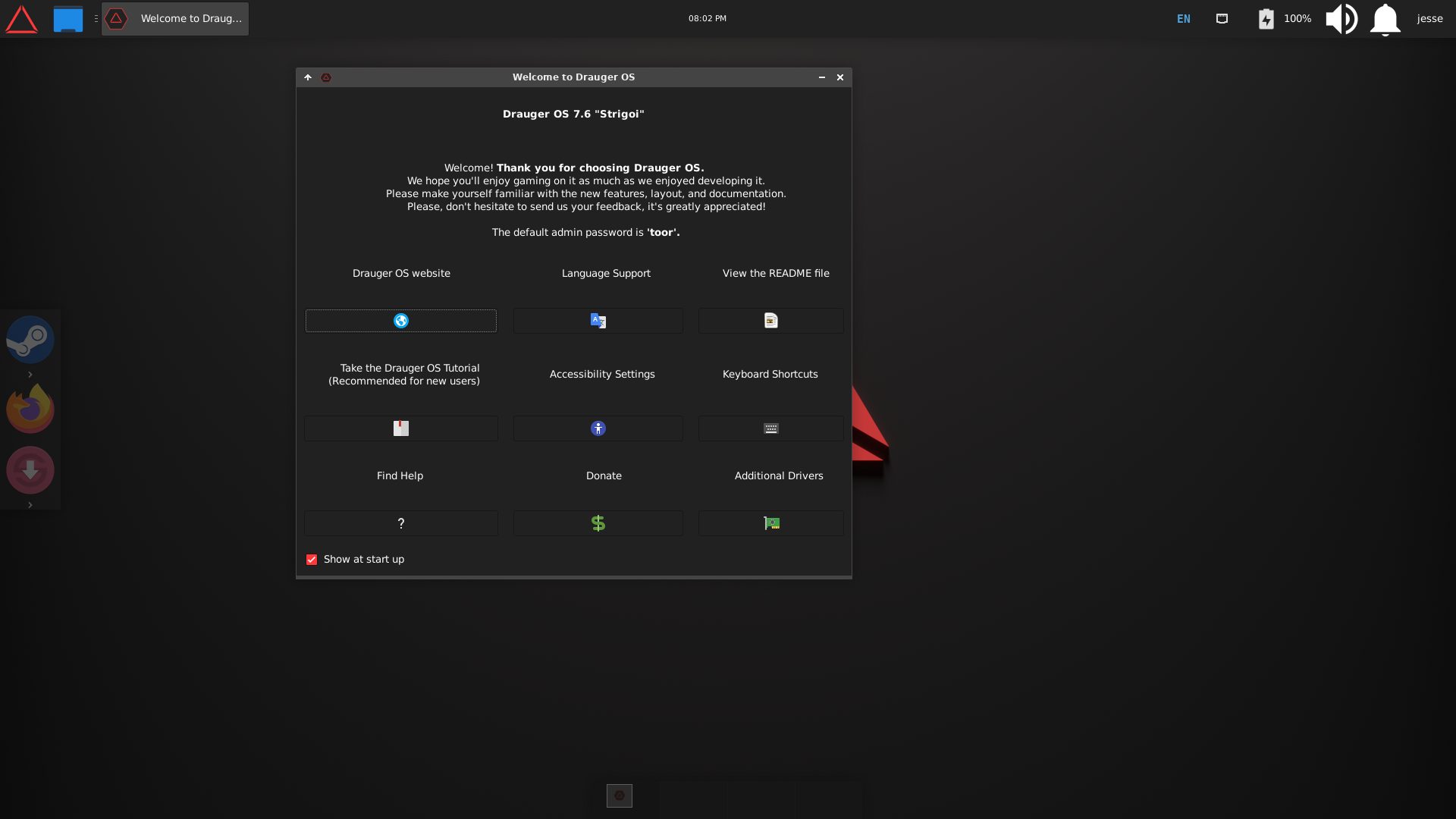Close the Welcome to Drauger OS window

click(840, 77)
